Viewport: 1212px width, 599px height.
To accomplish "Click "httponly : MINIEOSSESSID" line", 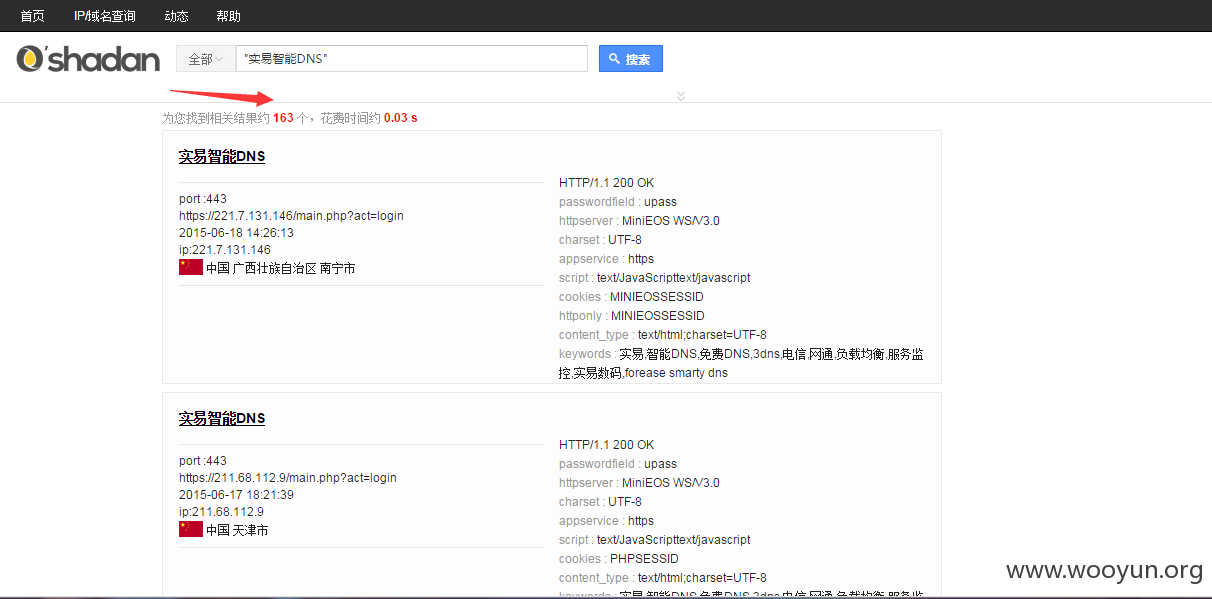I will [631, 315].
